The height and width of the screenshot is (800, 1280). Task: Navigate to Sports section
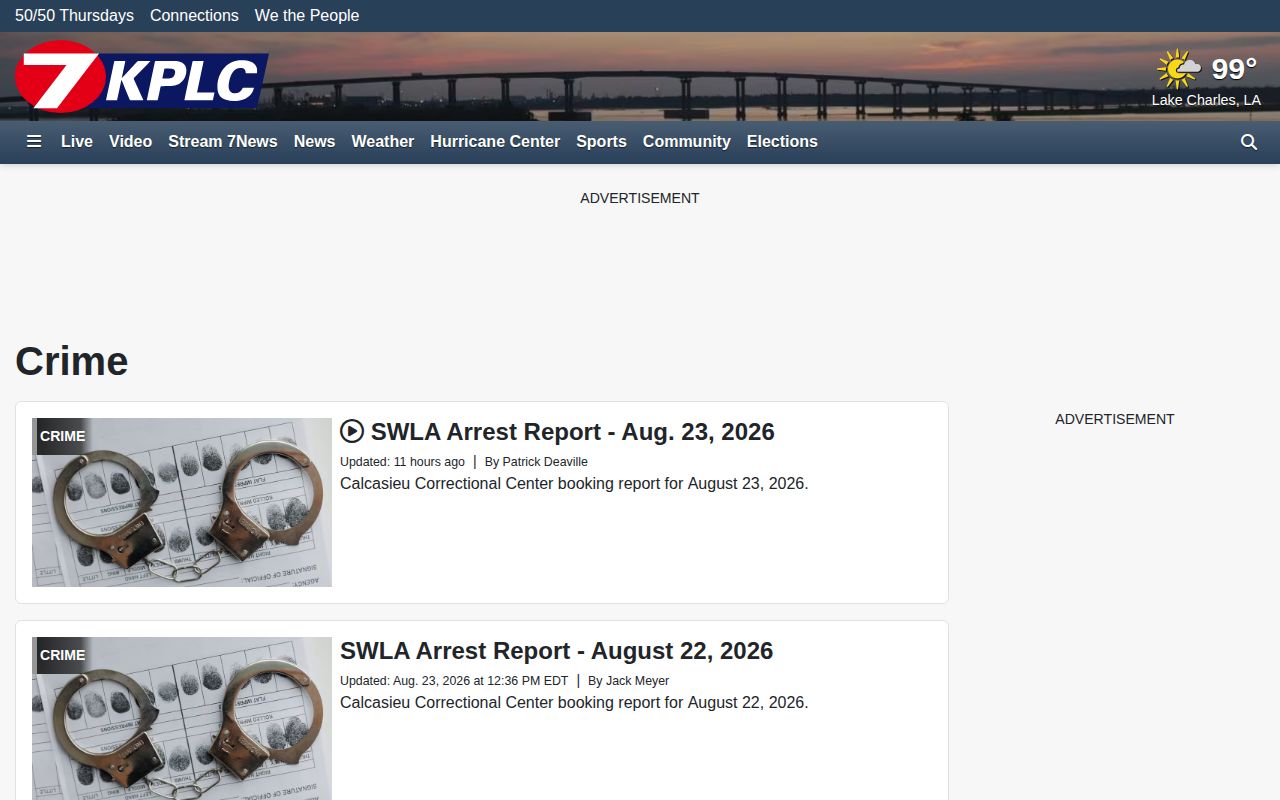601,142
